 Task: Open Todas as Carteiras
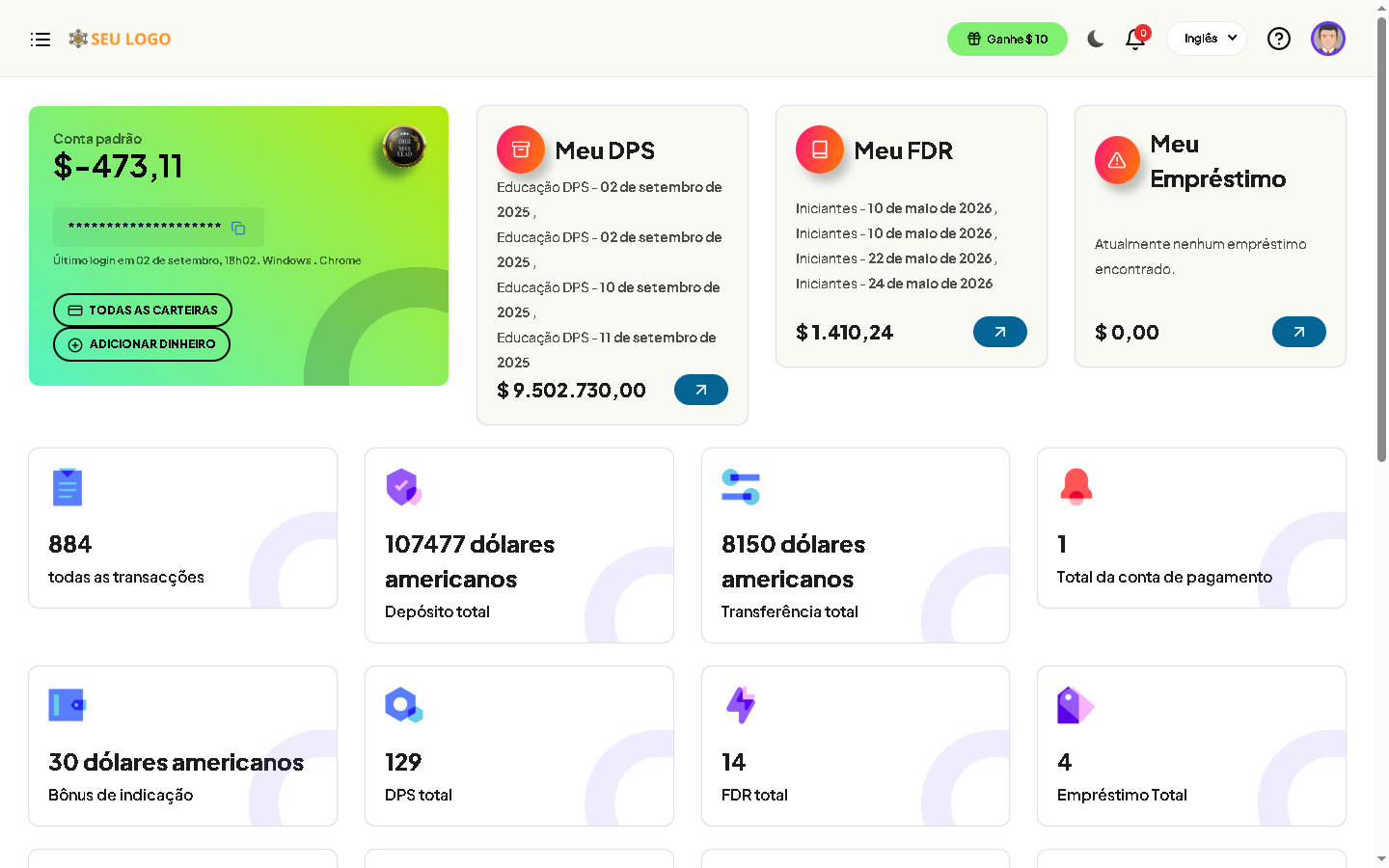point(143,311)
